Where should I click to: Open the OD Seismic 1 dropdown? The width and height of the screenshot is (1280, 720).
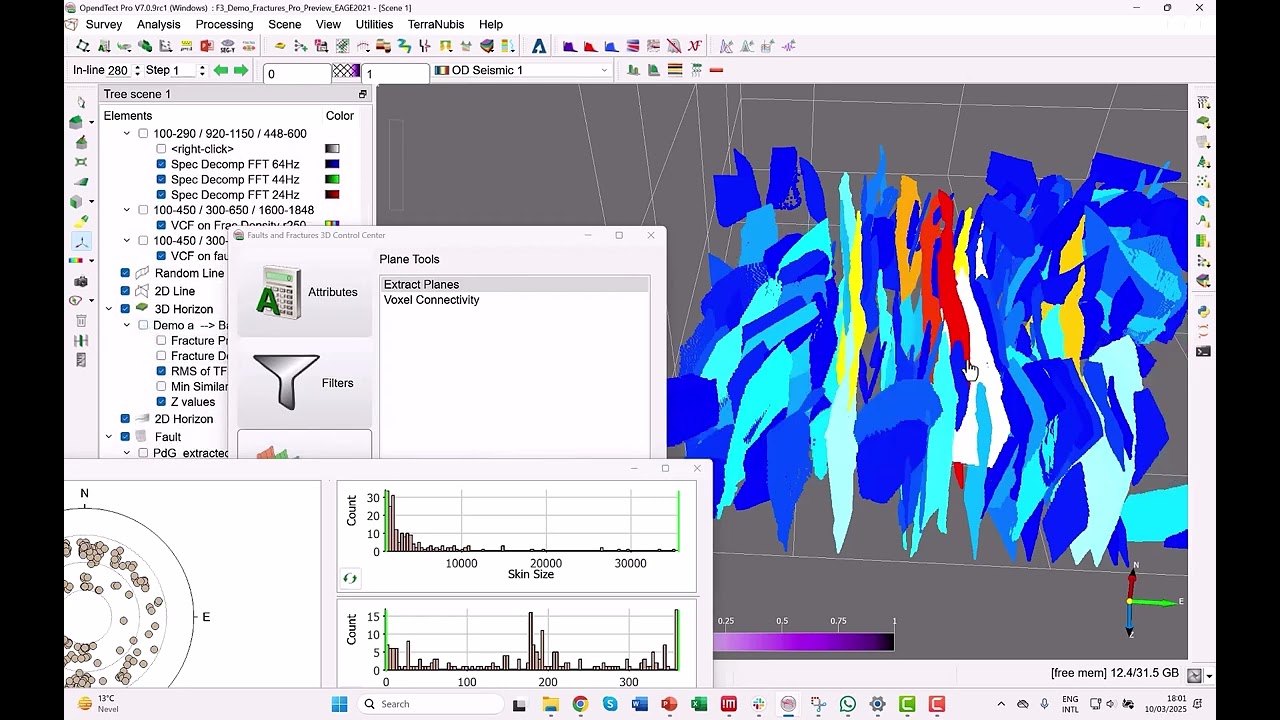coord(521,70)
